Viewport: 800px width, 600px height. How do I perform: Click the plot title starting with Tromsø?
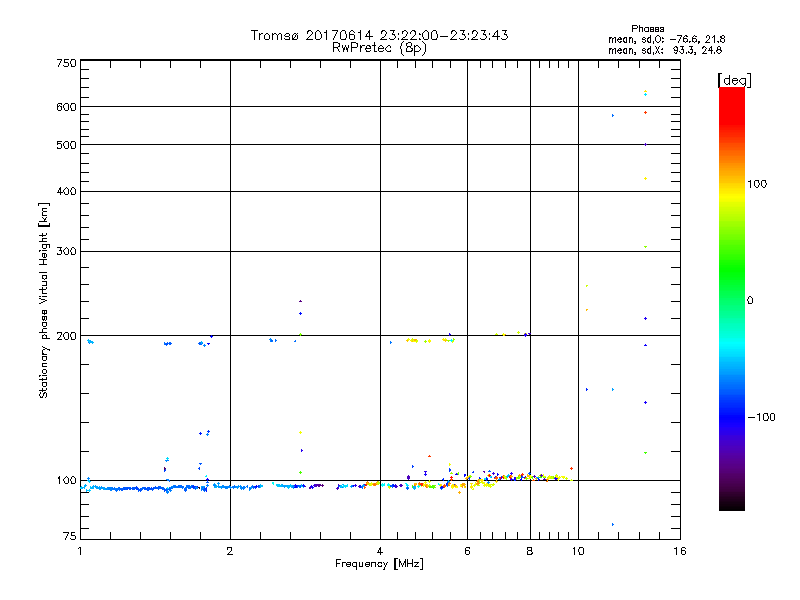(379, 35)
